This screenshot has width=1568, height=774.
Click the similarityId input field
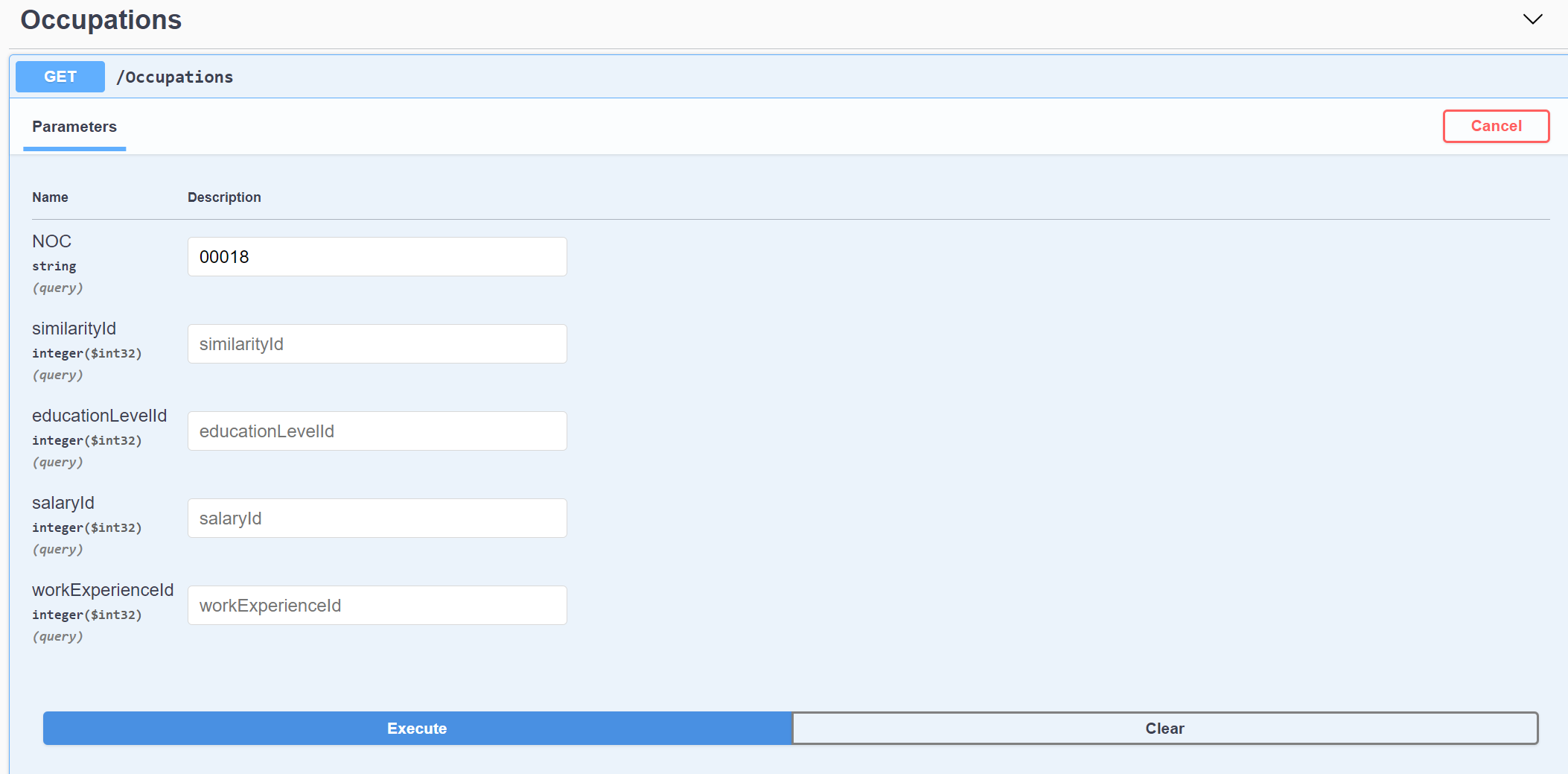click(x=377, y=344)
